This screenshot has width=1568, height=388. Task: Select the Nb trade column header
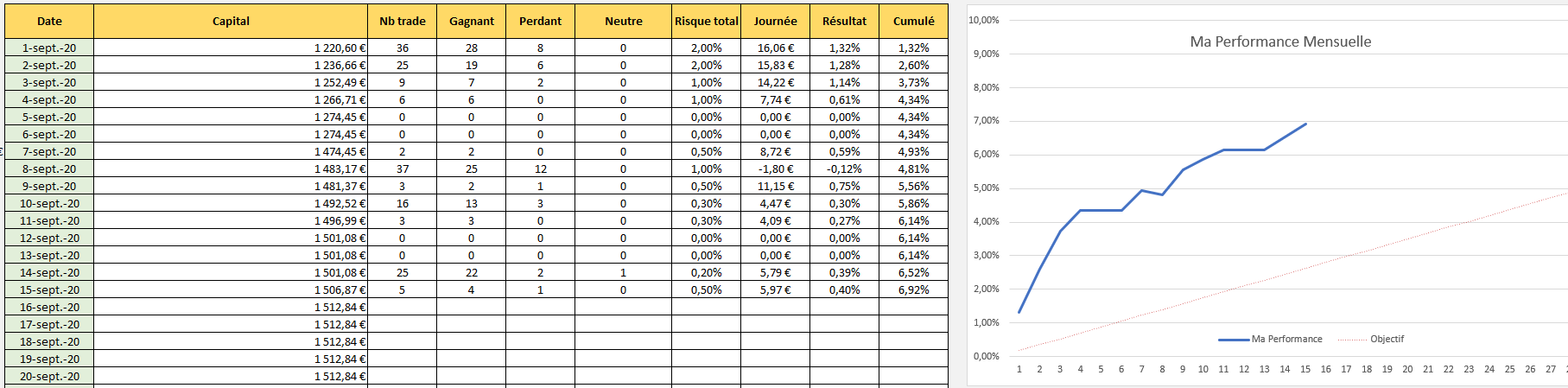(x=403, y=22)
